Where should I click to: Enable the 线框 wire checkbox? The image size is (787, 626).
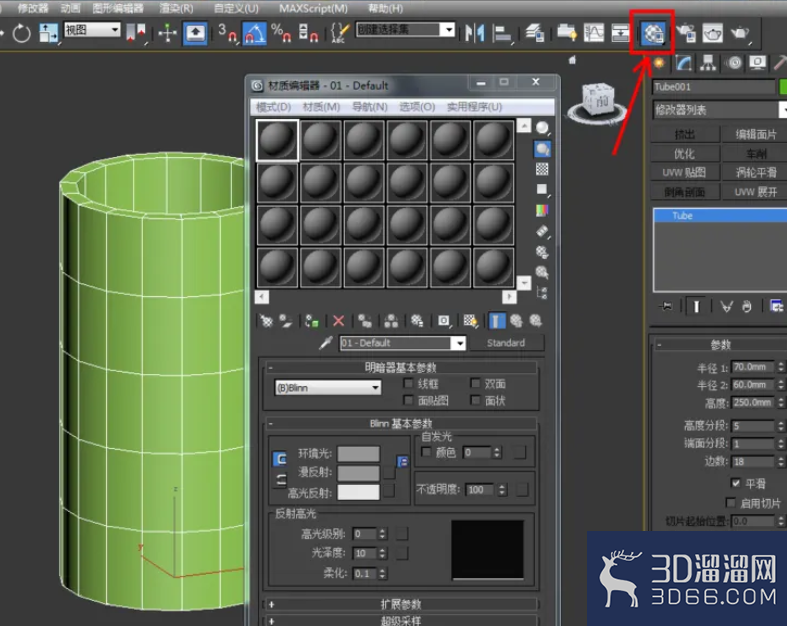(x=409, y=384)
